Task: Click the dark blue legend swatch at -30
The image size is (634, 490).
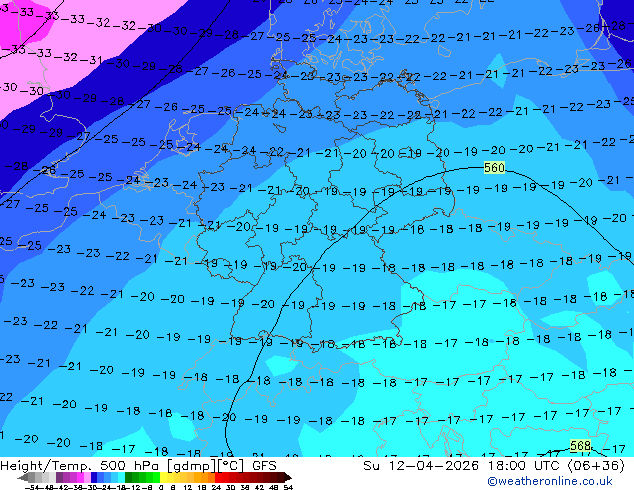Action: pyautogui.click(x=94, y=477)
